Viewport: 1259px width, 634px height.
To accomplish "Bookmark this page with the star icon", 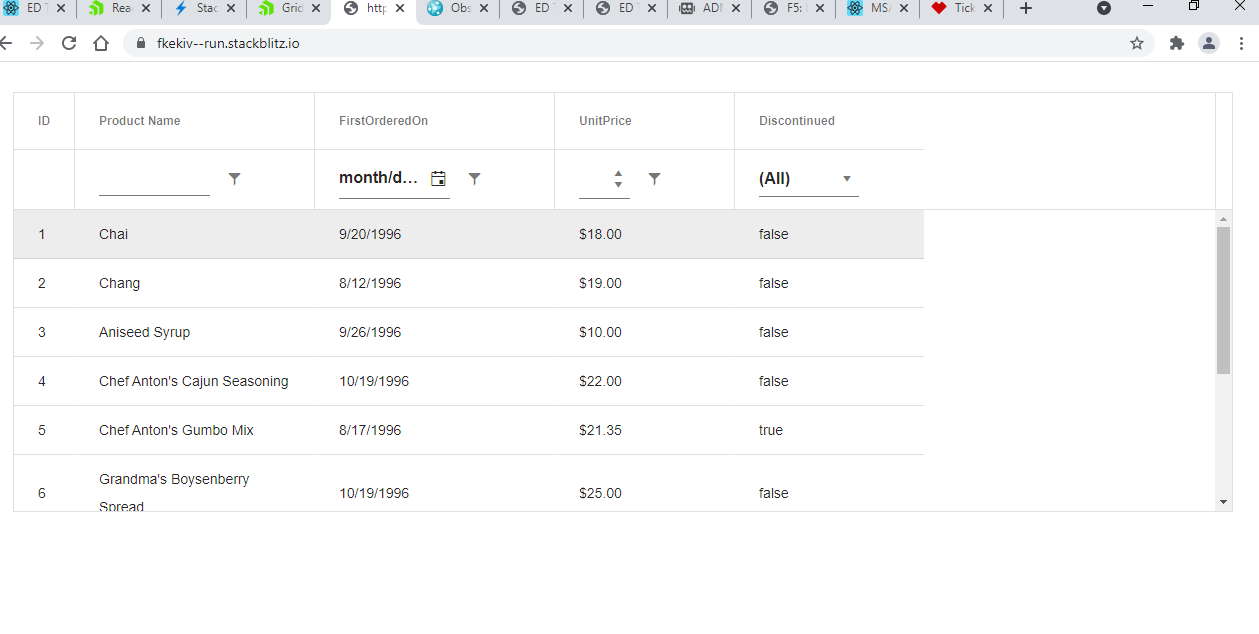I will click(1137, 43).
